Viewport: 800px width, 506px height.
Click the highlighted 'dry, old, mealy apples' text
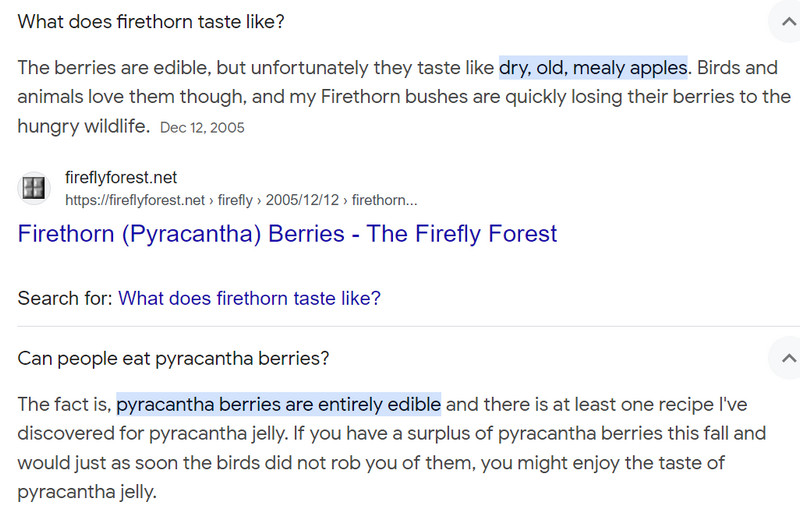(593, 68)
